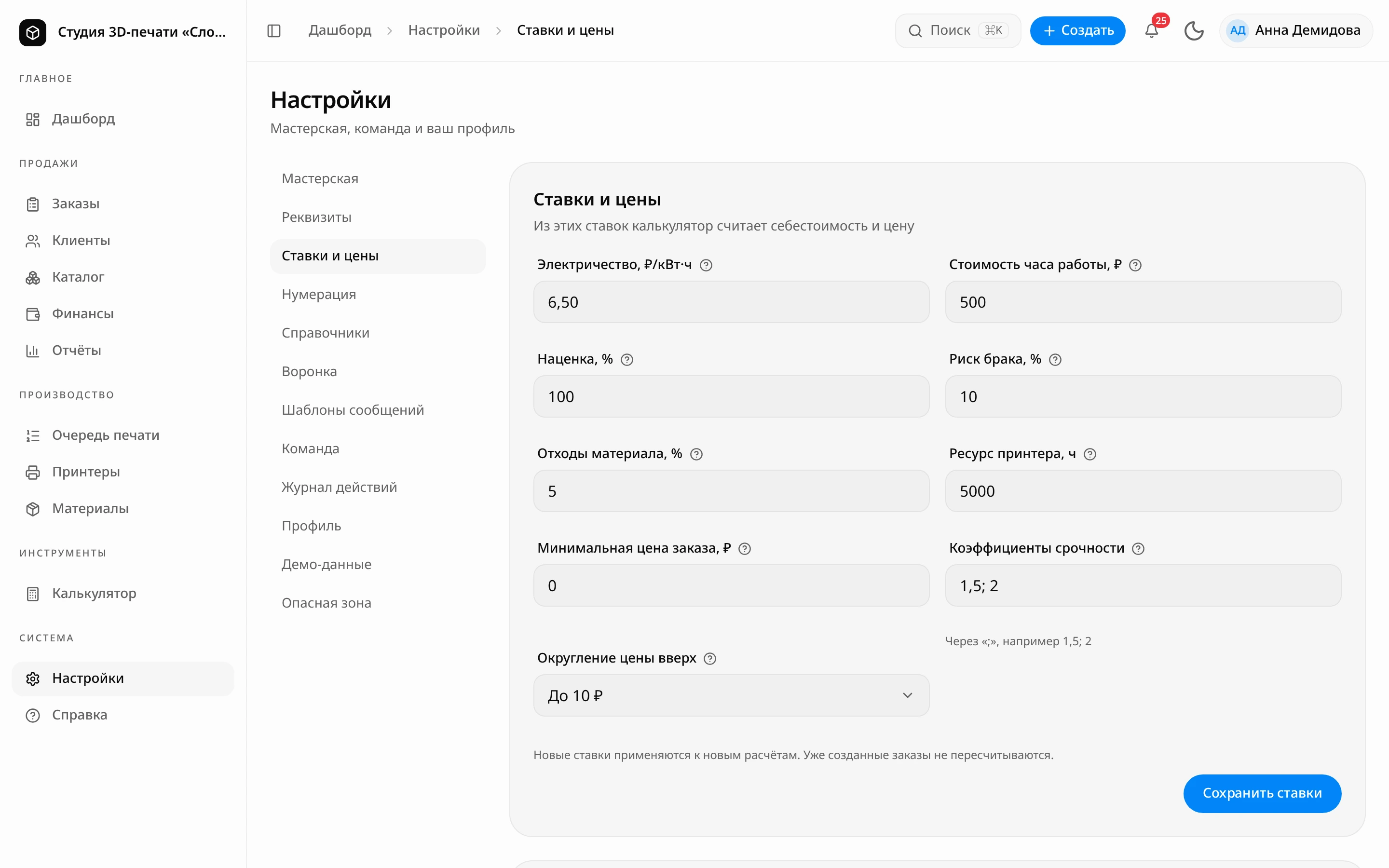Focus the Коэффициенты срочности input field
The height and width of the screenshot is (868, 1389).
[1143, 585]
